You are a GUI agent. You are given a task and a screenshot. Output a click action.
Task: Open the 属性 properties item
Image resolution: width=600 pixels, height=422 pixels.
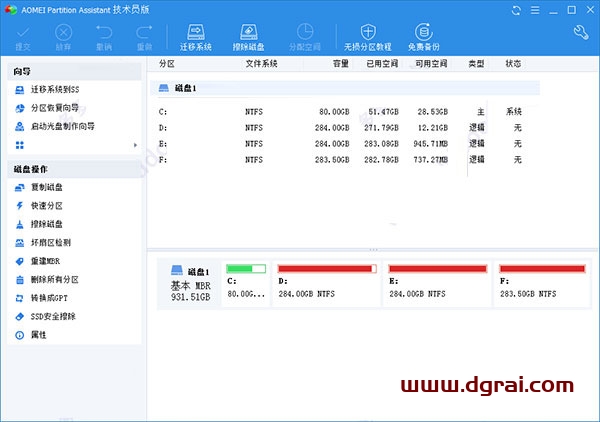(38, 335)
